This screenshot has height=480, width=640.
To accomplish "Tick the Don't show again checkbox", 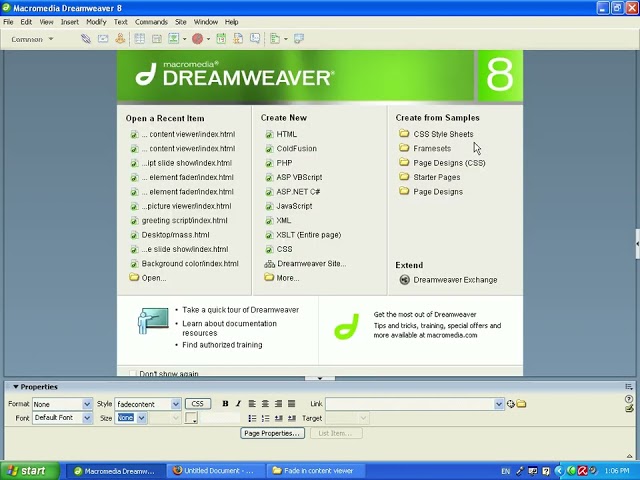I will pyautogui.click(x=133, y=374).
